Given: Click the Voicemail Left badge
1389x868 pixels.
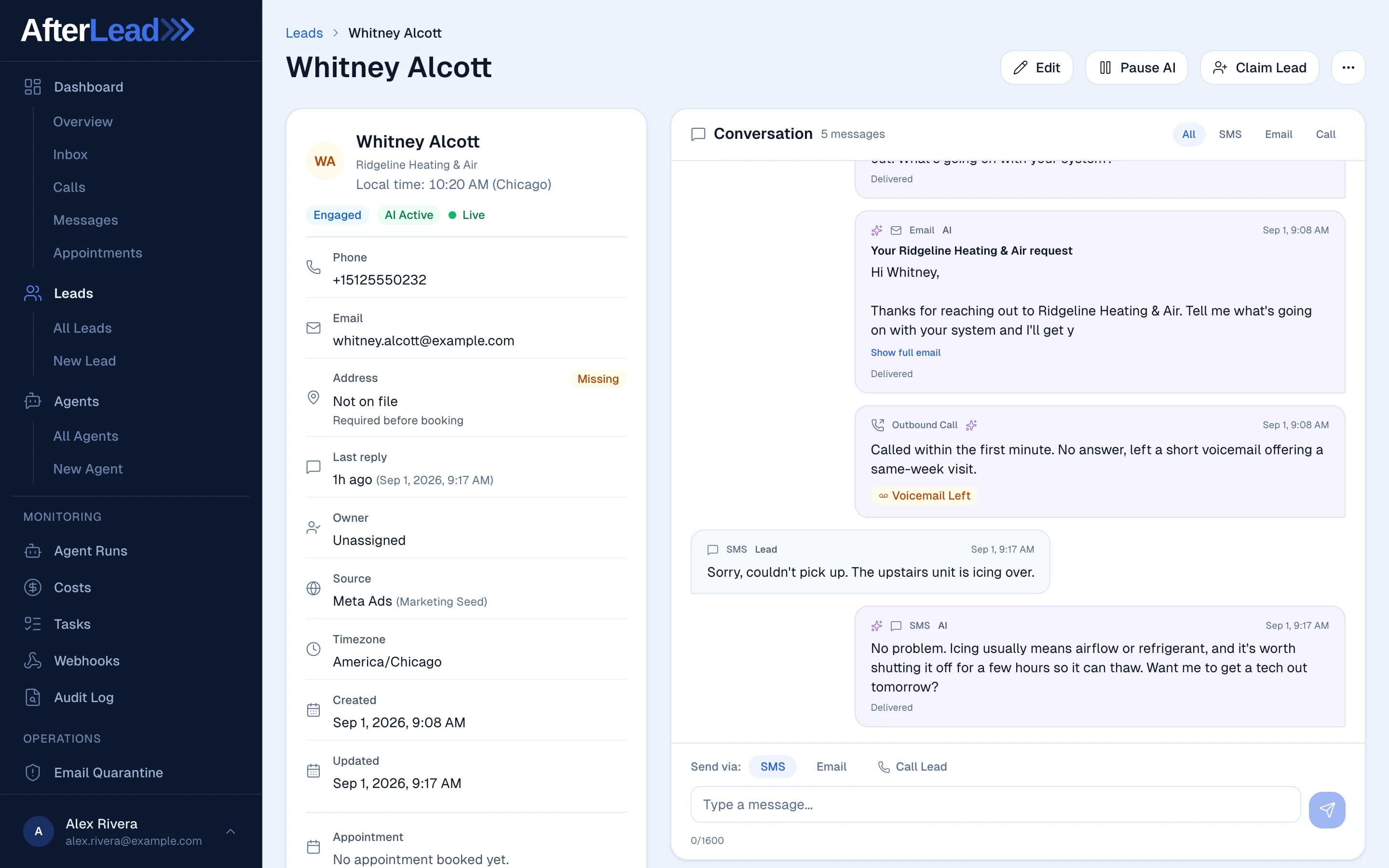Looking at the screenshot, I should 924,495.
